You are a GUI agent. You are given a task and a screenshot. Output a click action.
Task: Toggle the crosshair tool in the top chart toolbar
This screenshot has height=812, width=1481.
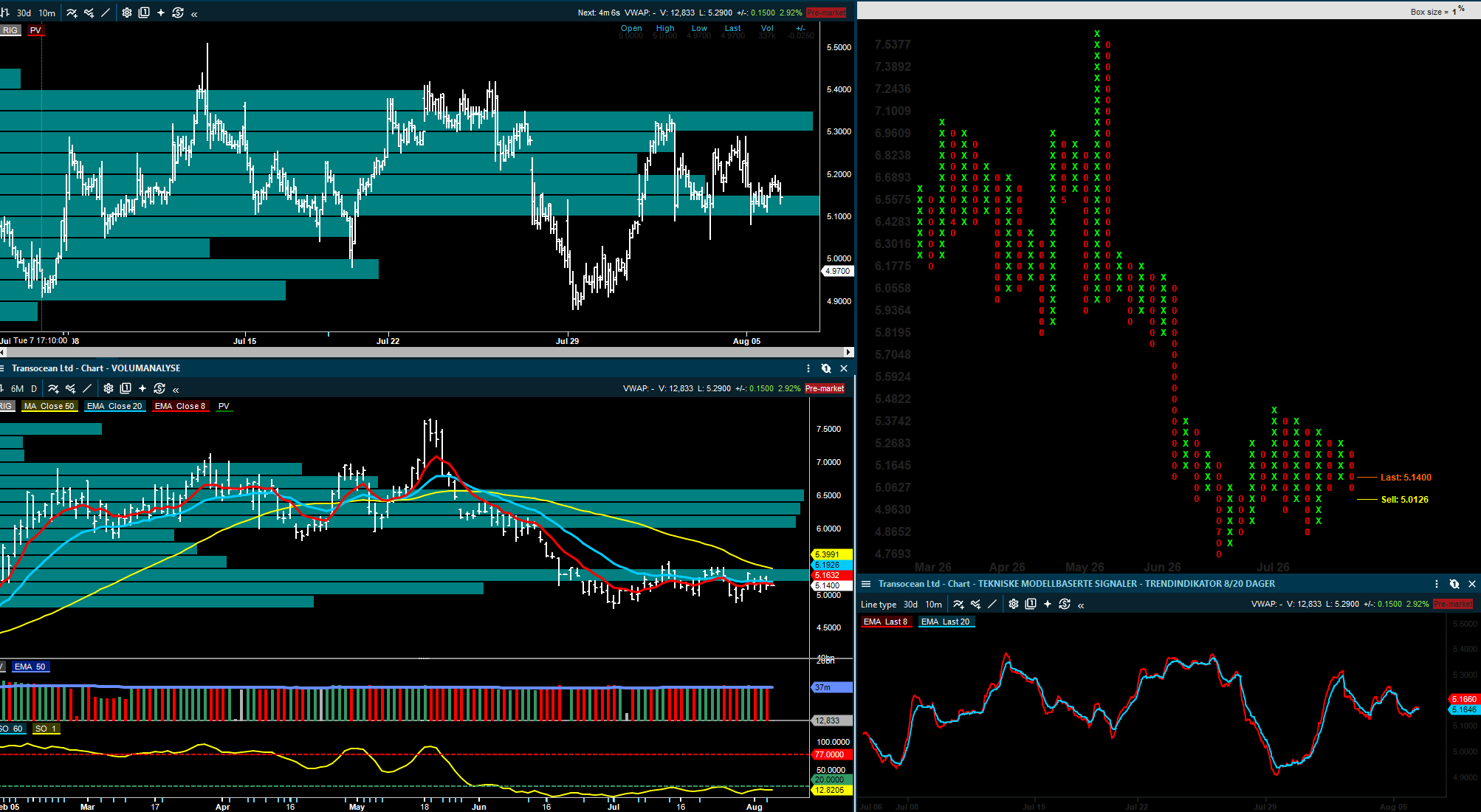pyautogui.click(x=161, y=13)
